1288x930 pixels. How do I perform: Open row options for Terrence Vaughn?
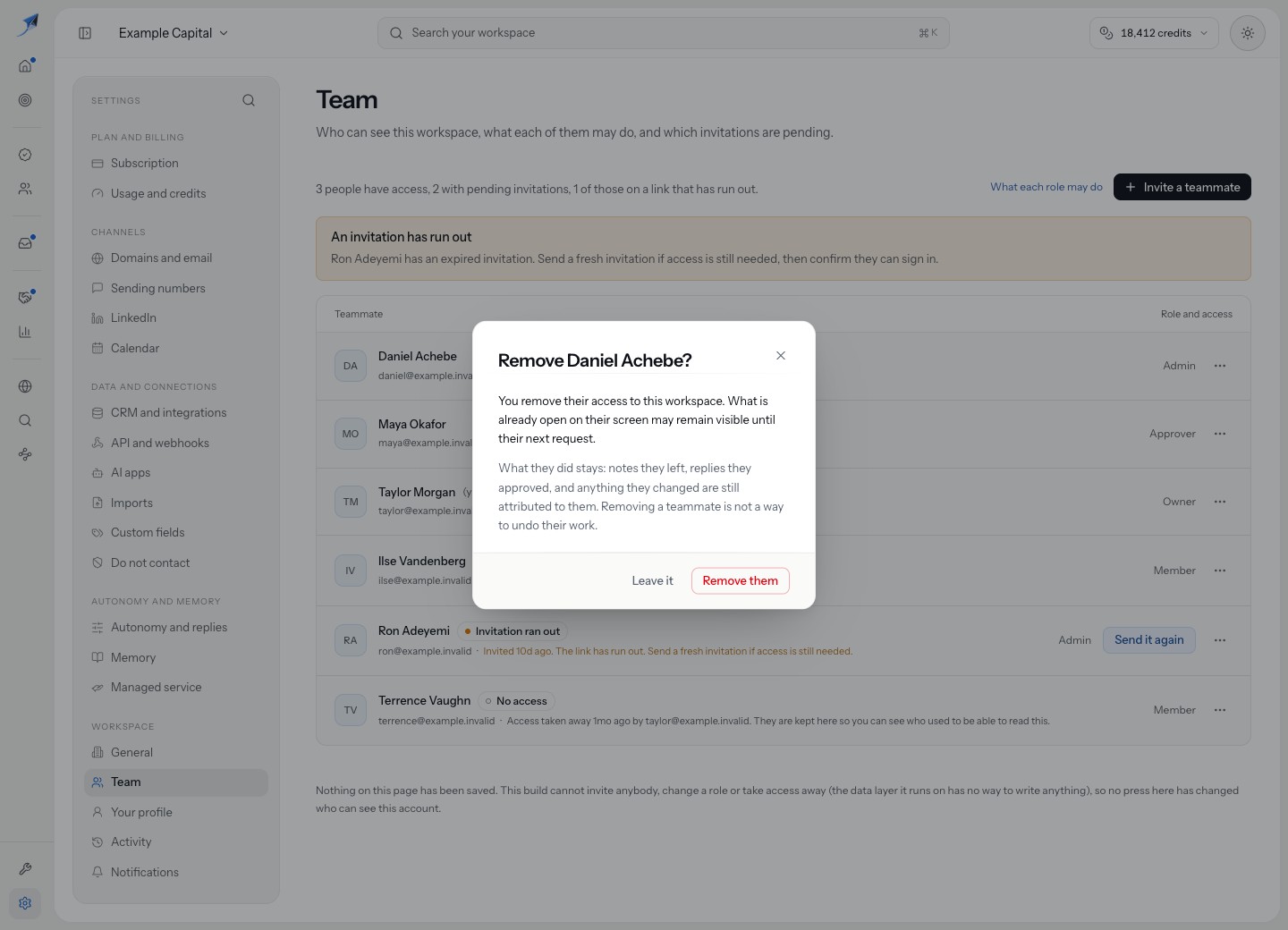[1220, 710]
